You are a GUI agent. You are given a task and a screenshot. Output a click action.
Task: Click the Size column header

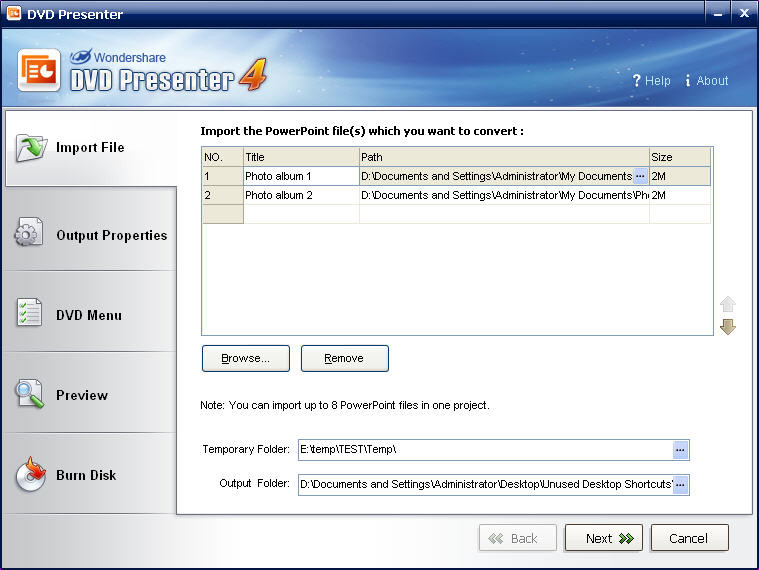pos(680,157)
